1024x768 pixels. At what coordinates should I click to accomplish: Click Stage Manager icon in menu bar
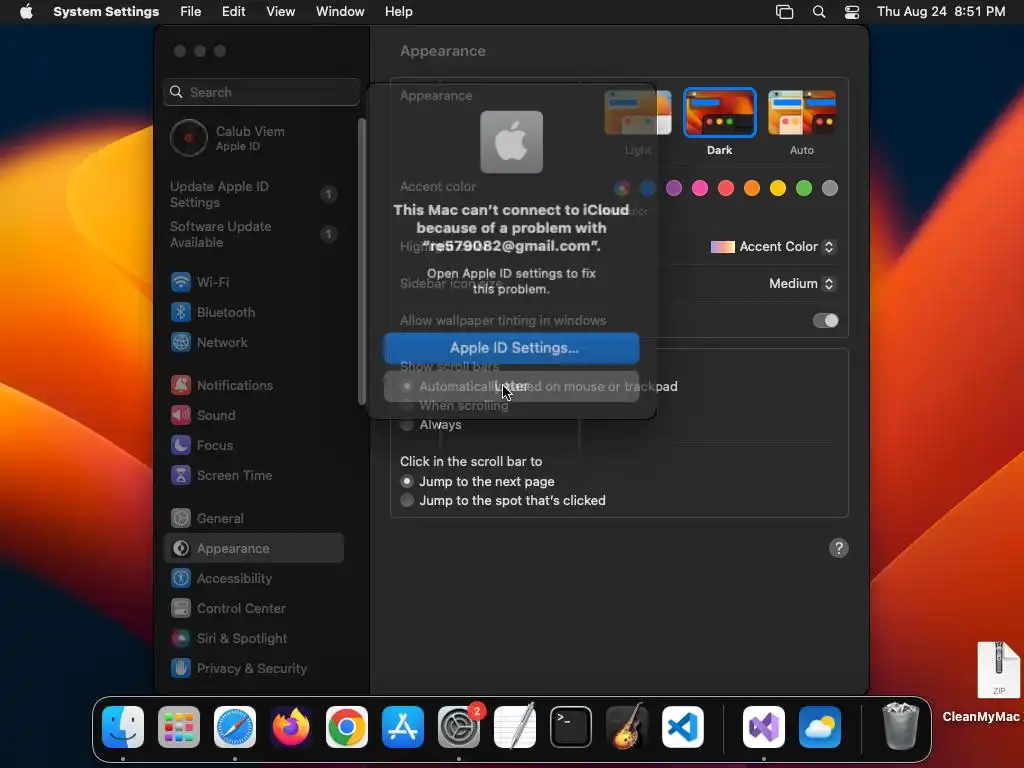(784, 12)
